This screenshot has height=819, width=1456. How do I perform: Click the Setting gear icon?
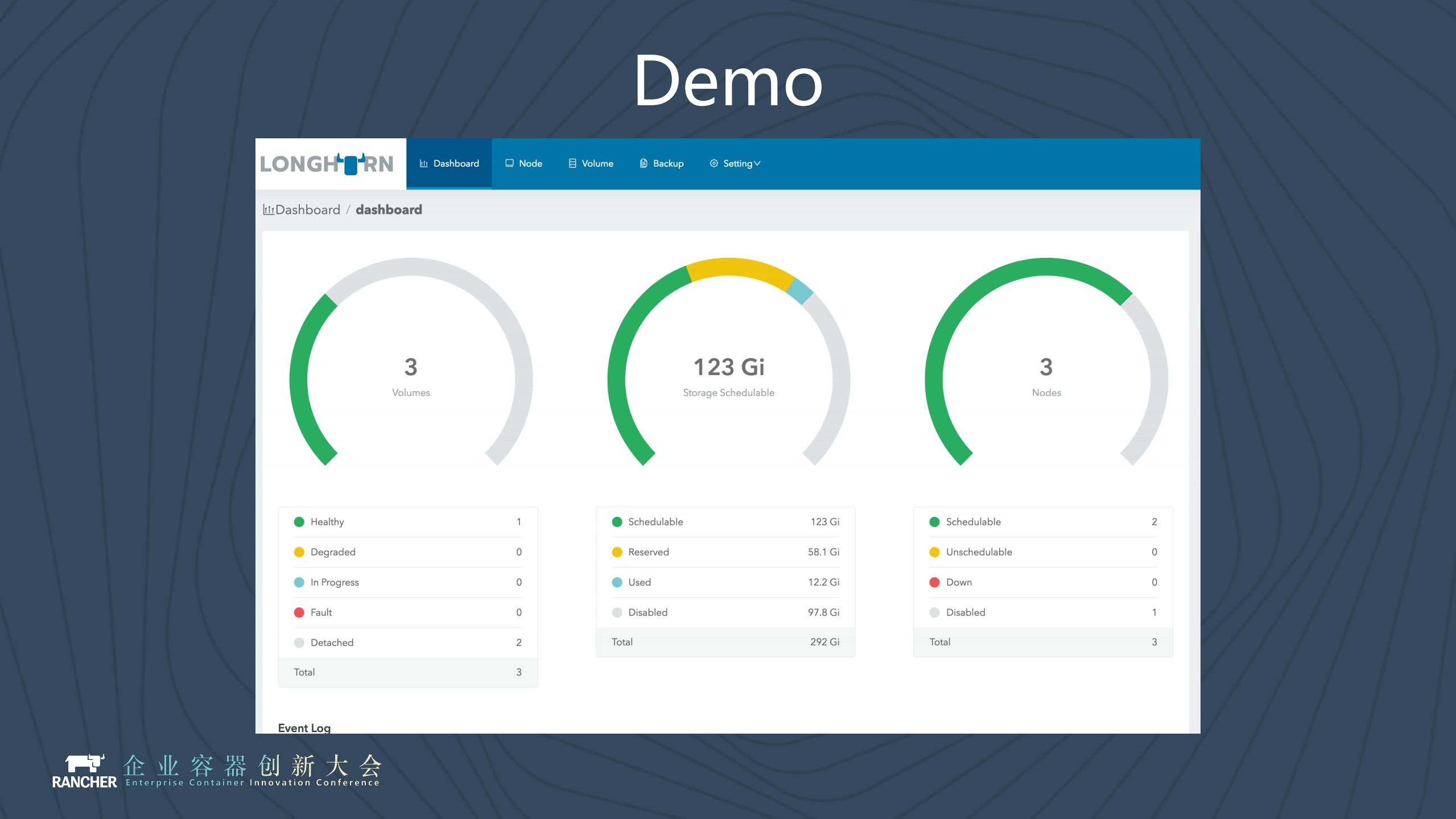(713, 164)
